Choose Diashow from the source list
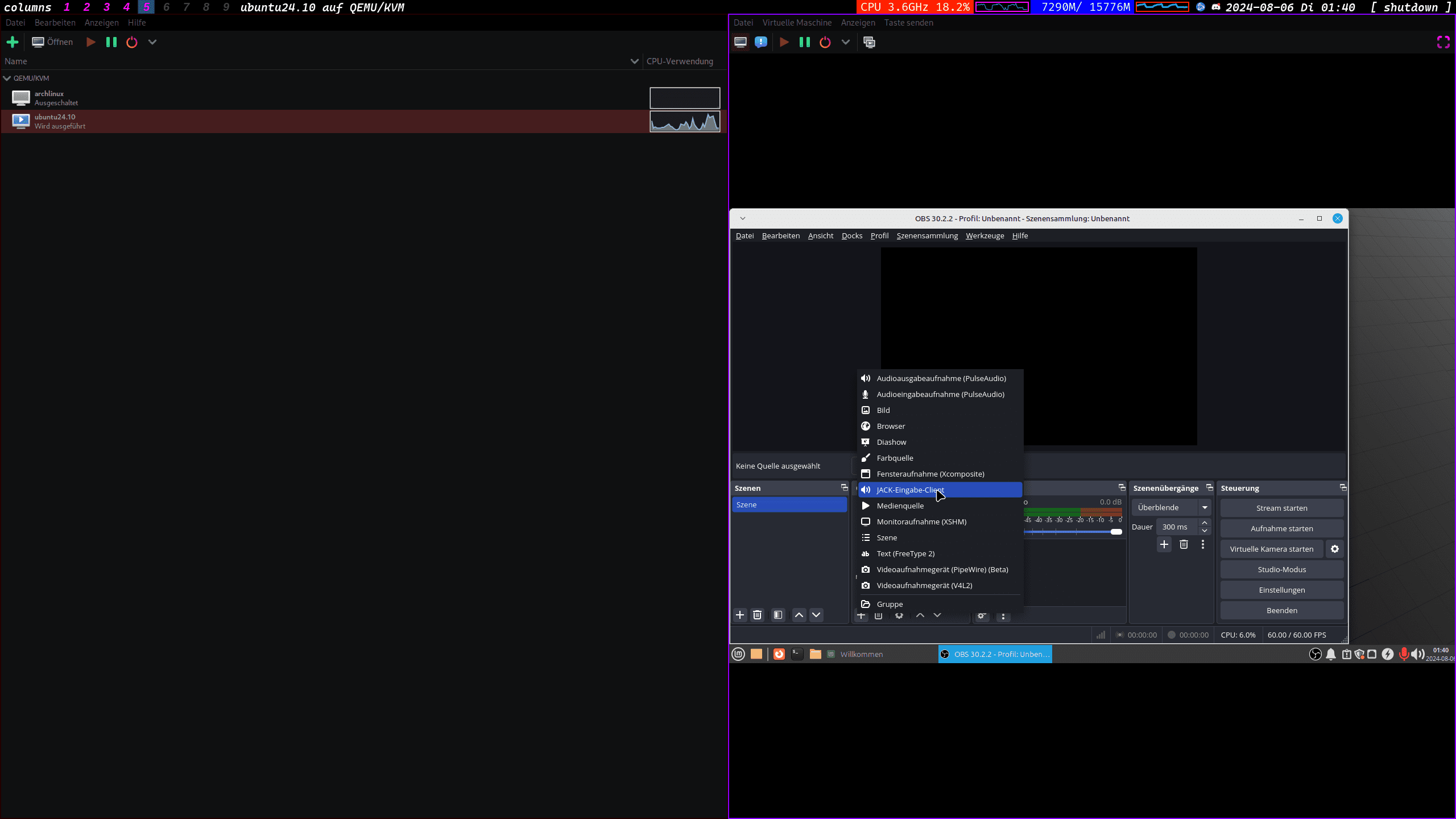The image size is (1456, 819). tap(940, 442)
